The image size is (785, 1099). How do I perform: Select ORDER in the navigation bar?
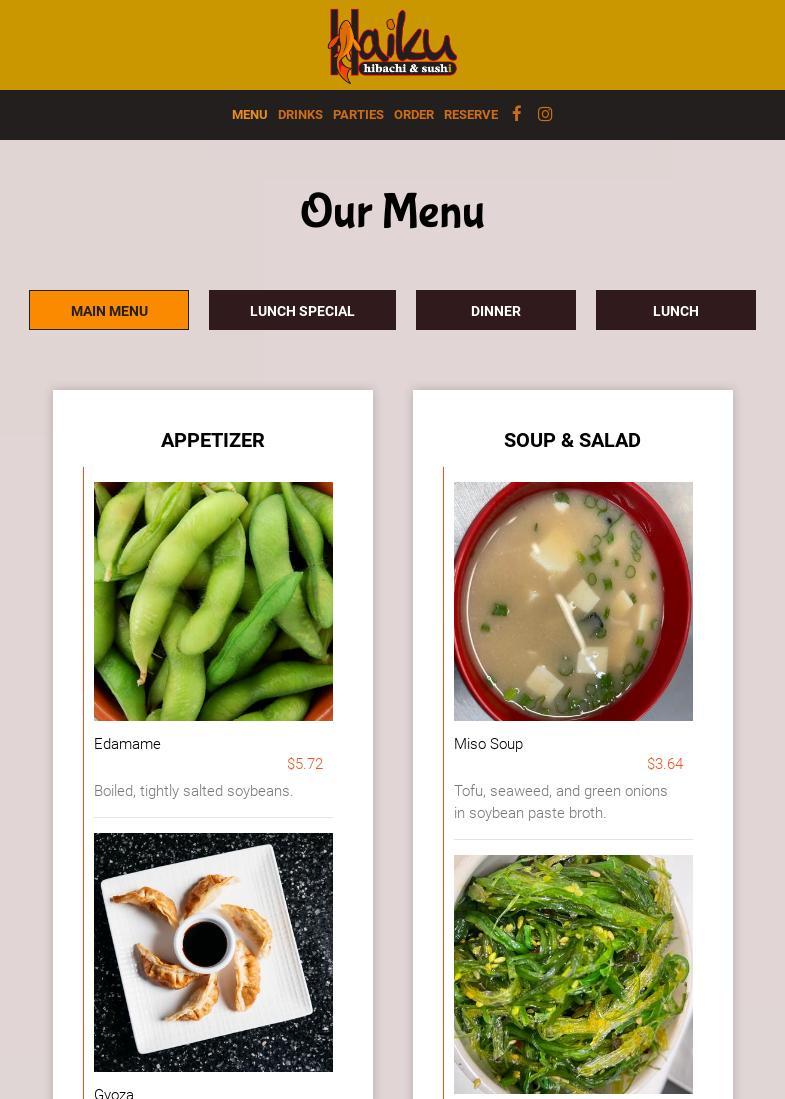[x=414, y=114]
